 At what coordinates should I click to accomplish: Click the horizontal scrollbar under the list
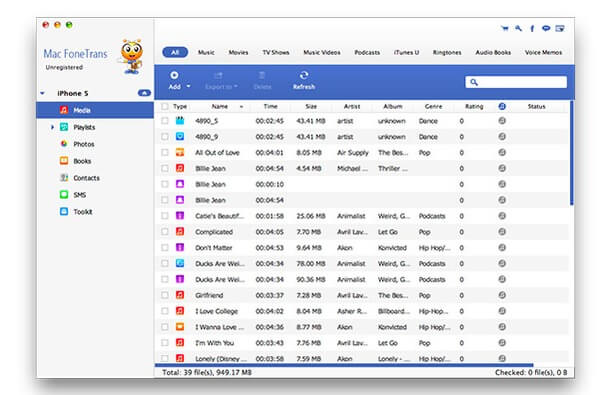pyautogui.click(x=344, y=365)
